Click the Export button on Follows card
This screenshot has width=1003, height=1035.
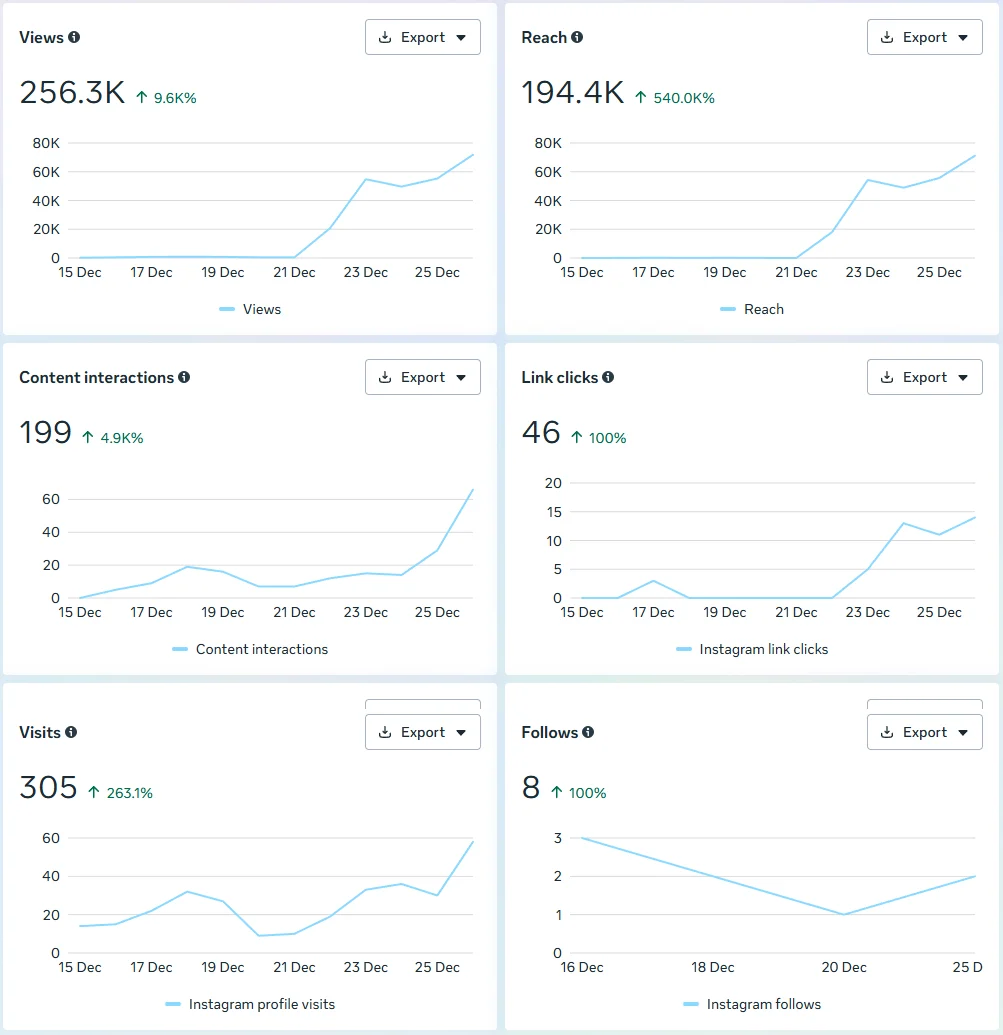tap(924, 731)
